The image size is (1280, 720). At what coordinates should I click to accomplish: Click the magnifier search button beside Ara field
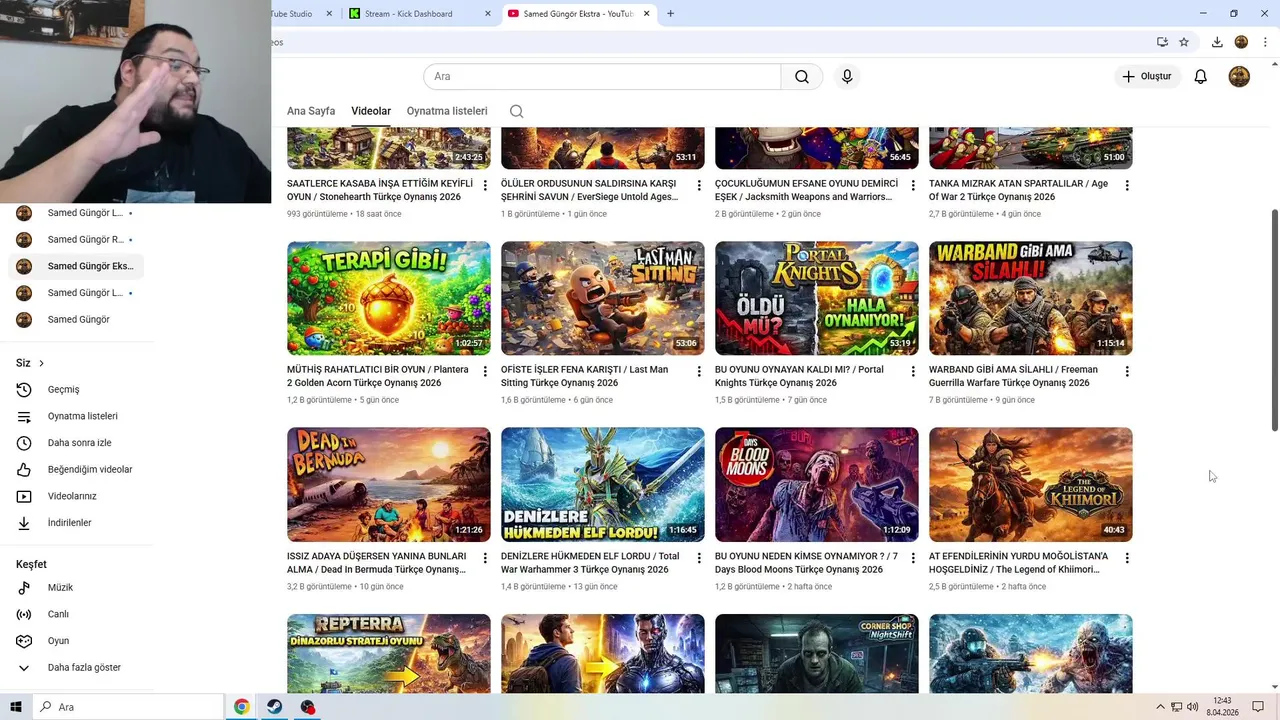[x=802, y=77]
